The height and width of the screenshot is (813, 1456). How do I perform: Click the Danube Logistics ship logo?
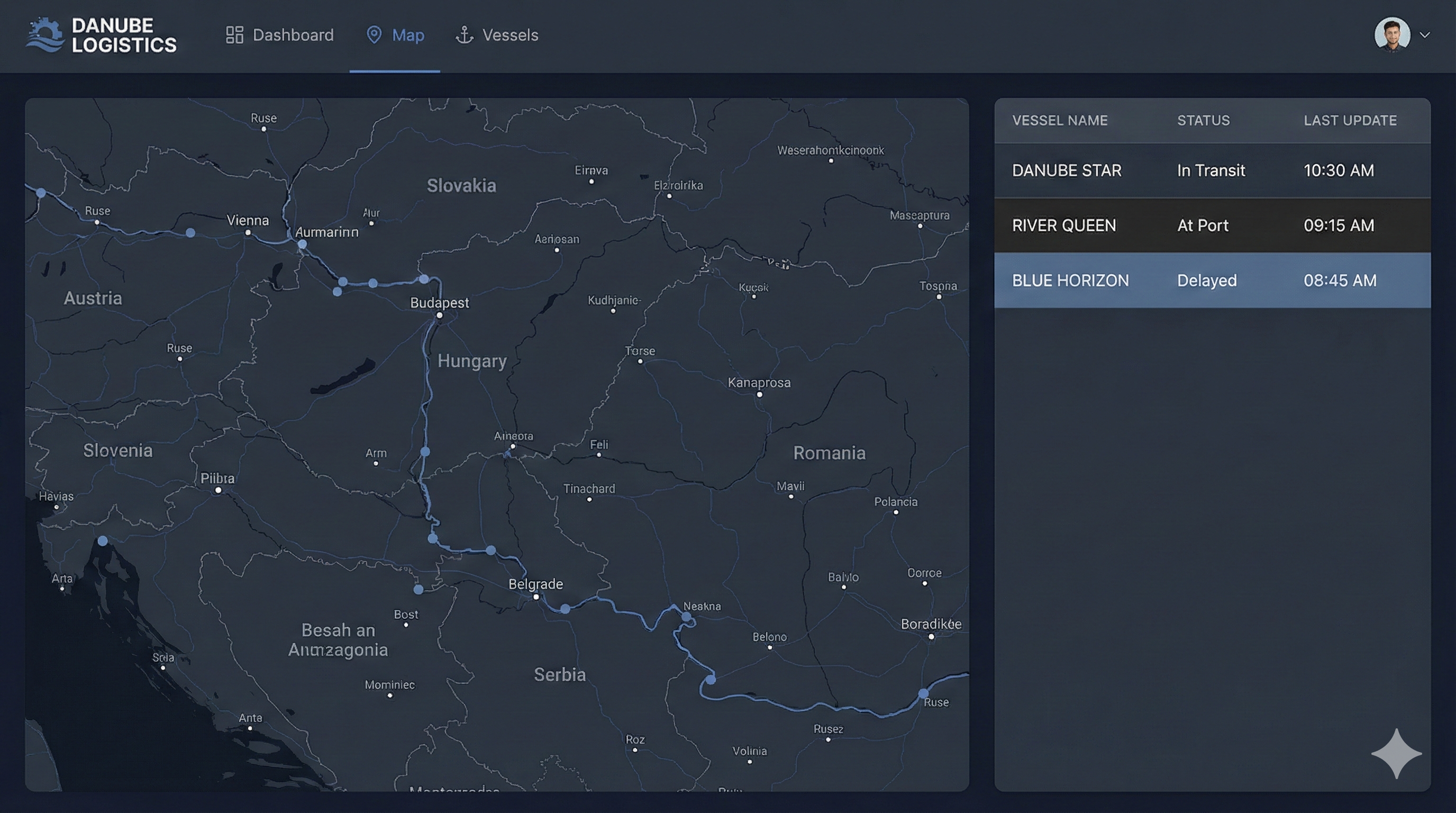click(45, 35)
